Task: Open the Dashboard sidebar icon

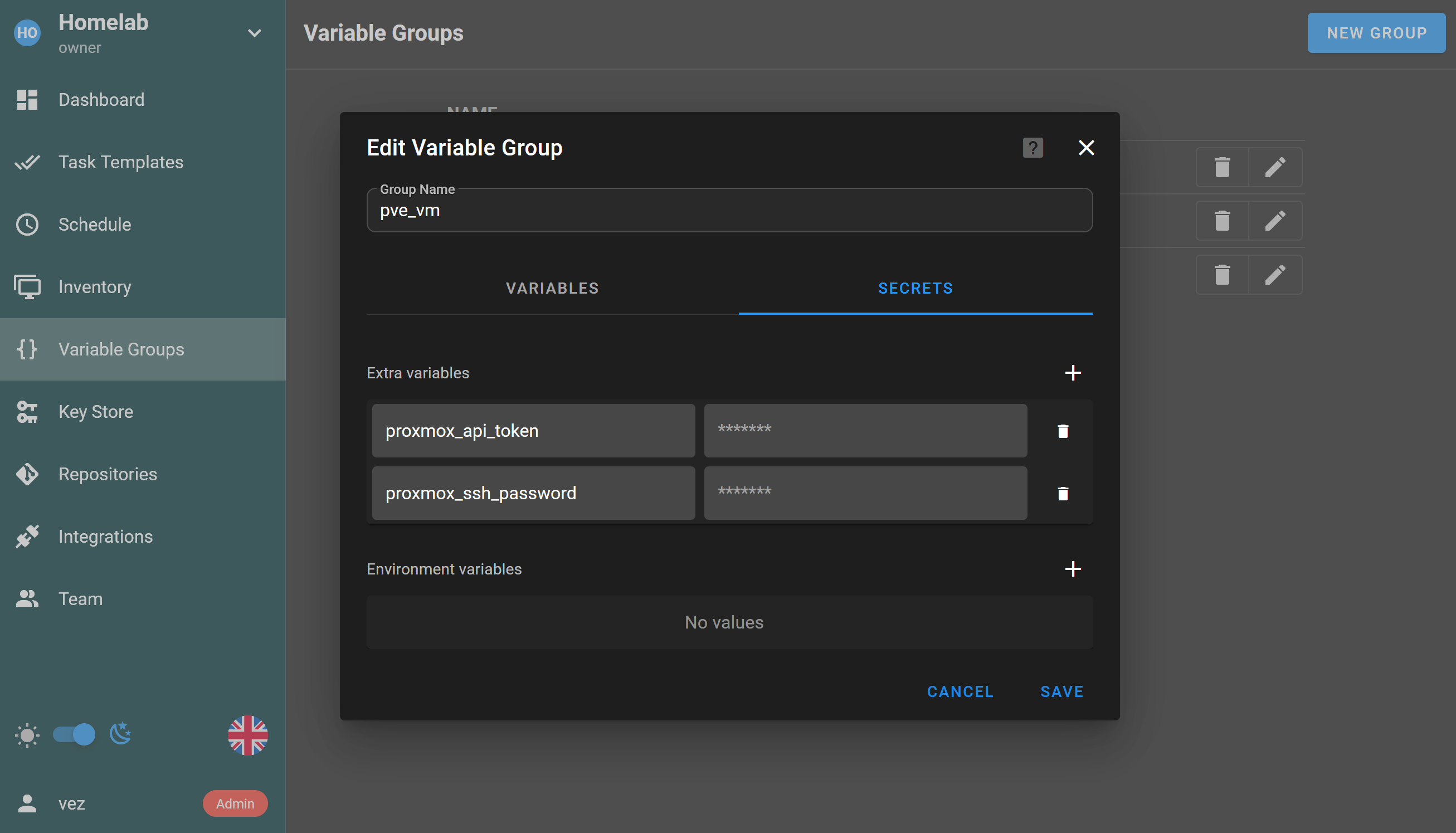Action: click(x=27, y=100)
